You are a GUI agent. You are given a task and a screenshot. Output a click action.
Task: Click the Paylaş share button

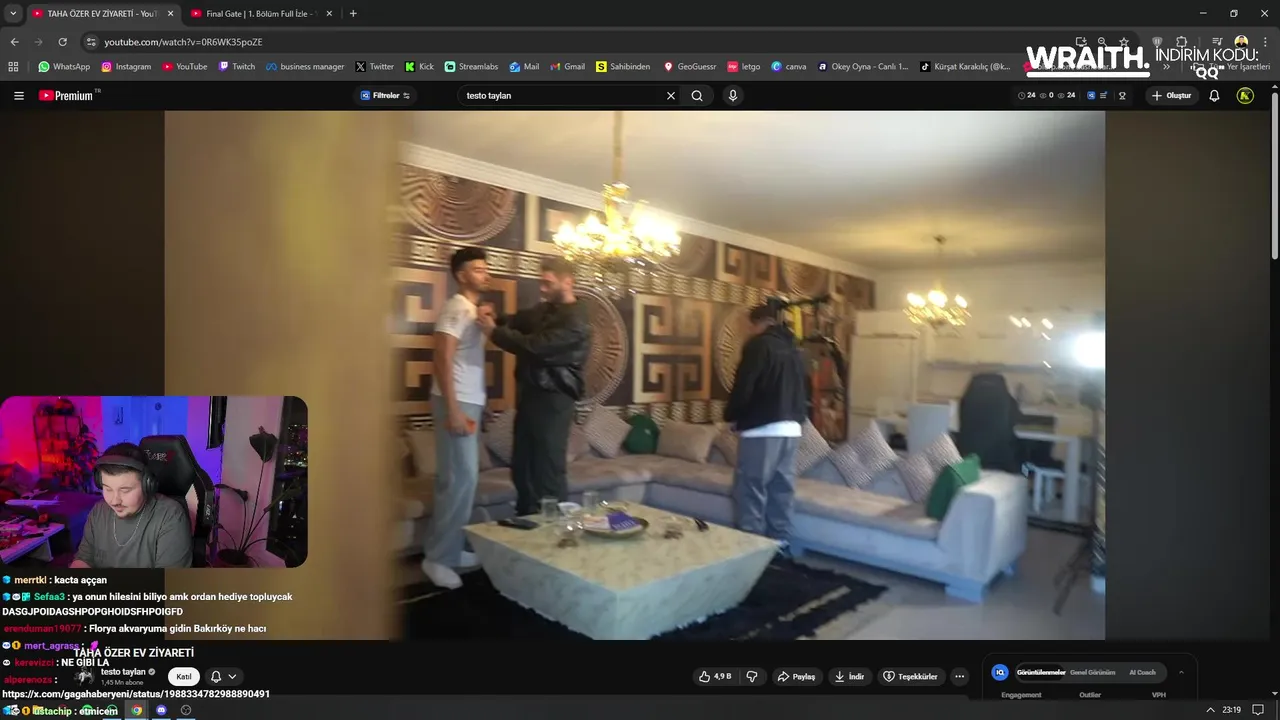(x=796, y=677)
